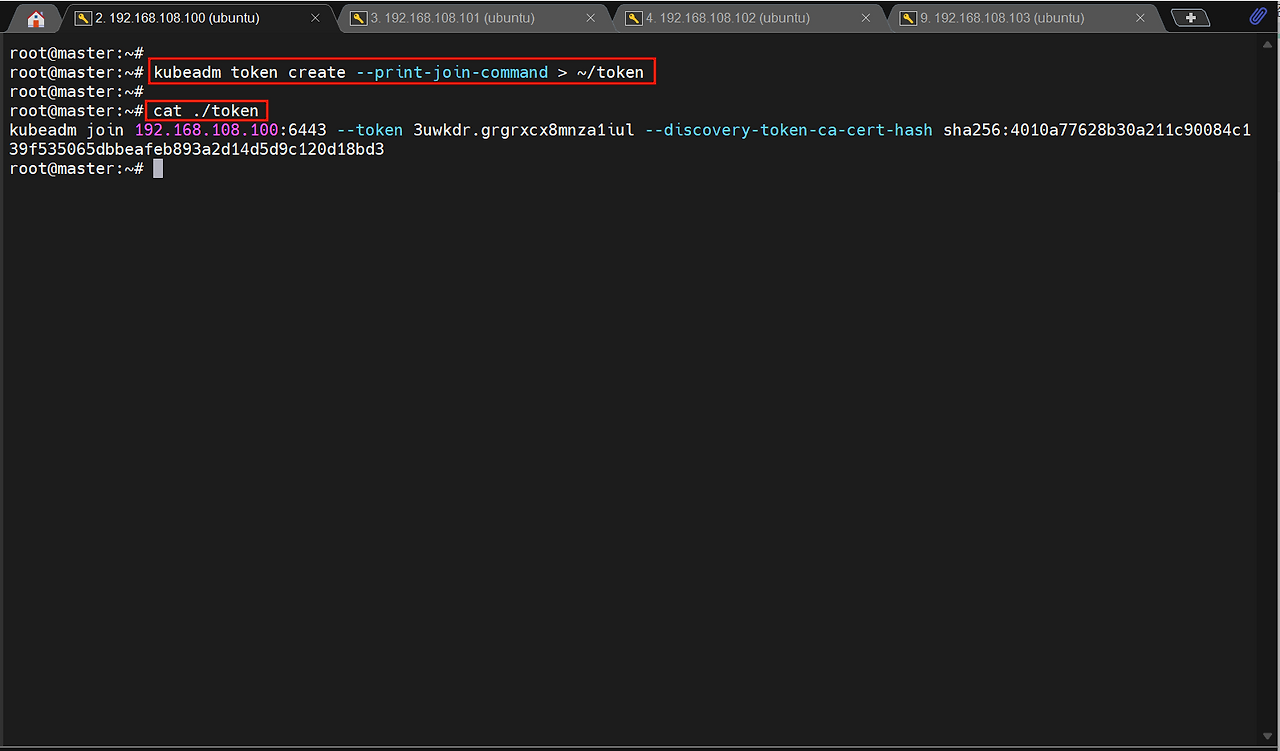The image size is (1280, 751).
Task: Click the highlighted kubeadm token create command
Action: (402, 72)
